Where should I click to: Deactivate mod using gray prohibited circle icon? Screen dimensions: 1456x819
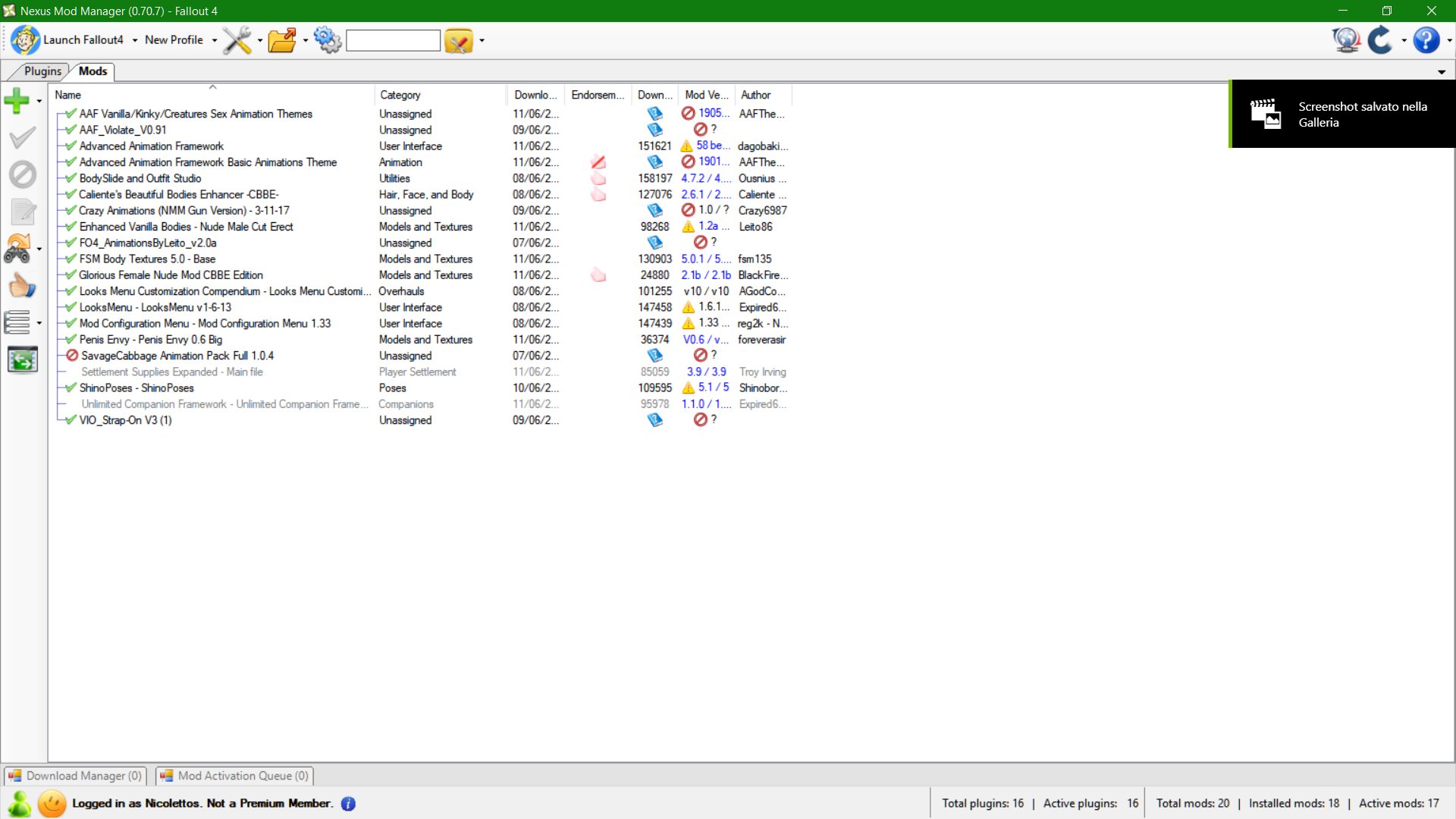pyautogui.click(x=22, y=174)
